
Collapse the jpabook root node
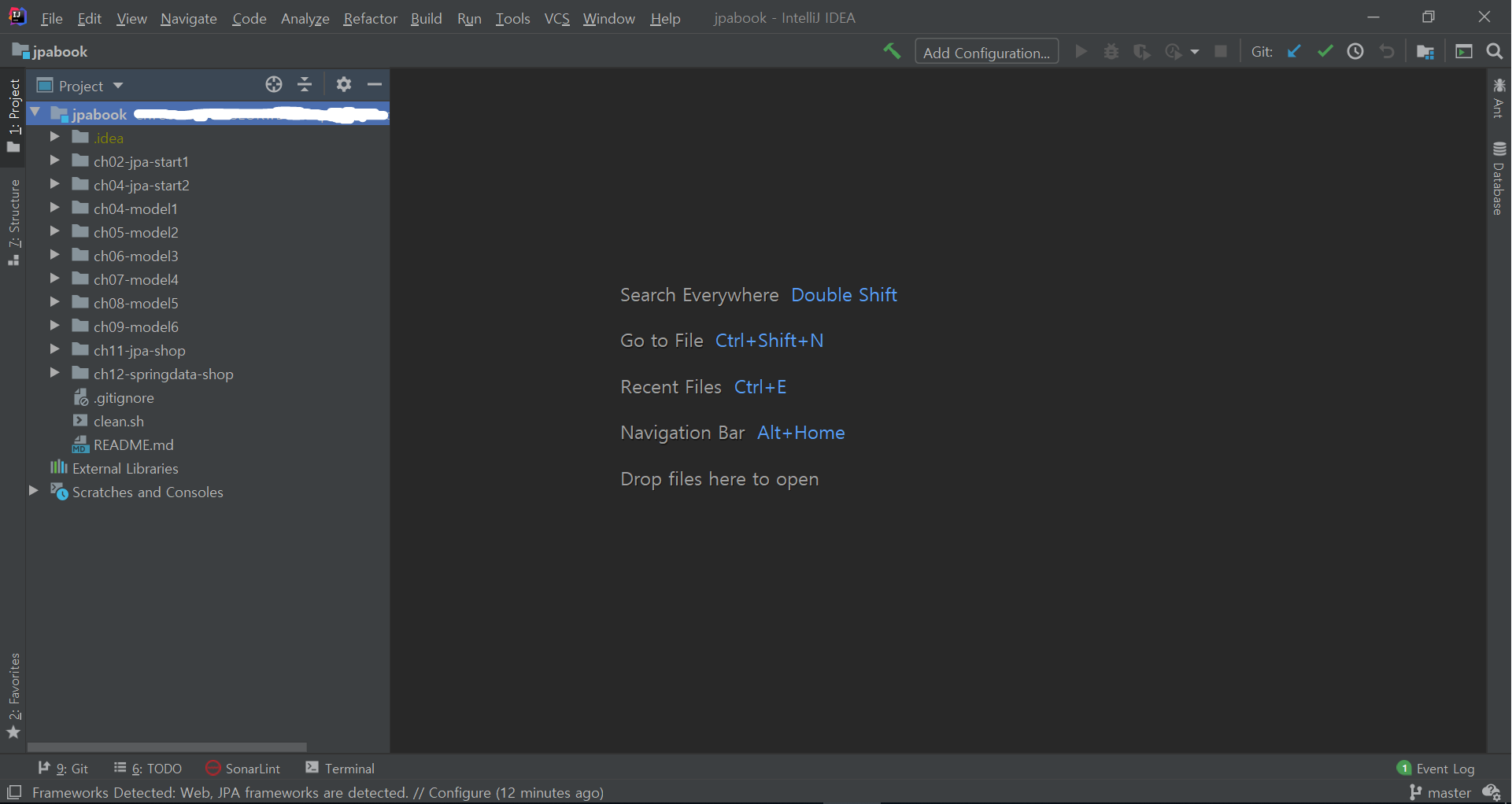click(35, 113)
